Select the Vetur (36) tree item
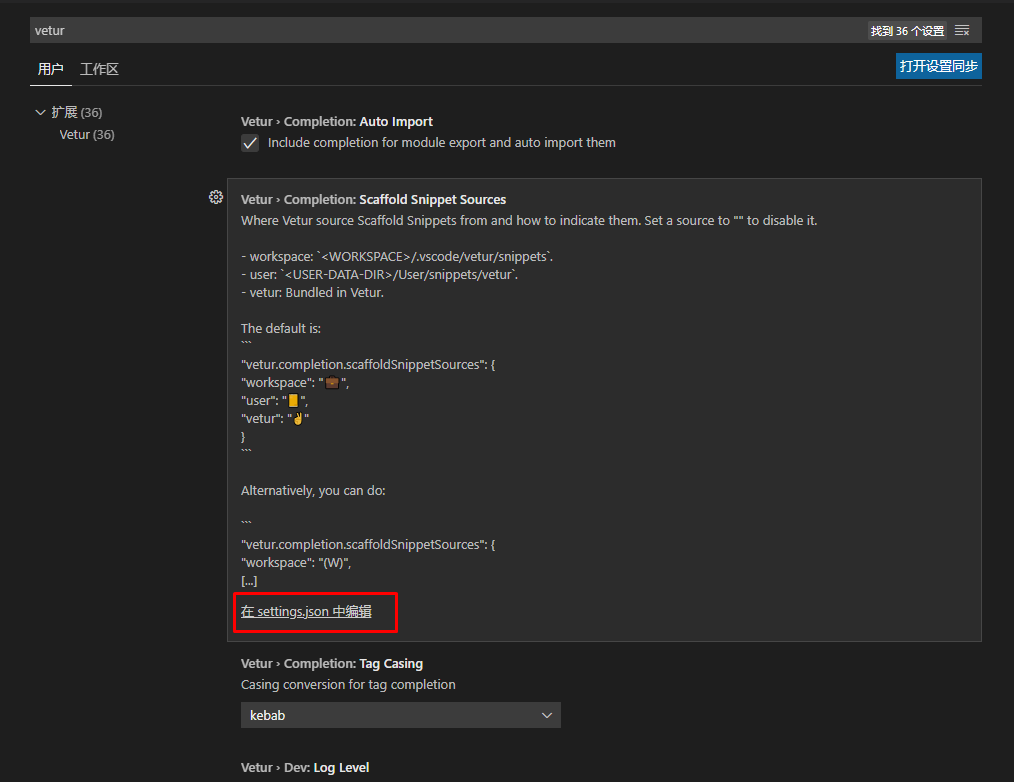Screen dimensions: 1014x782 (87, 135)
